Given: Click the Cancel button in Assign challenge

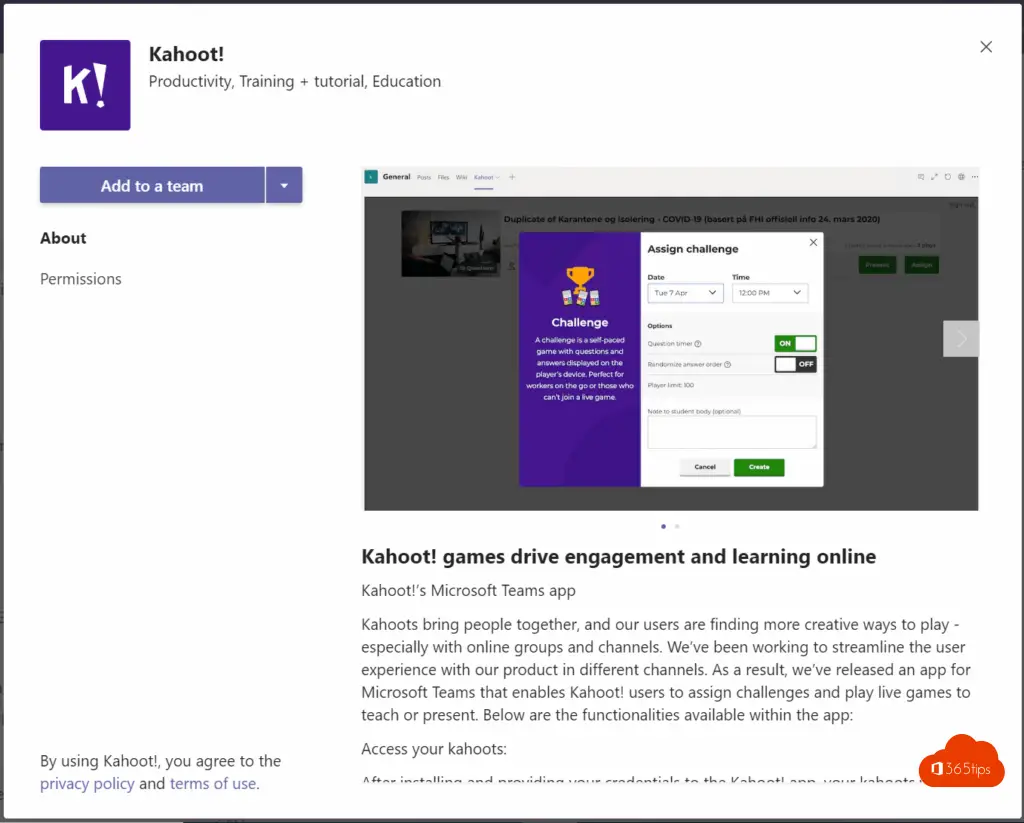Looking at the screenshot, I should pyautogui.click(x=705, y=467).
